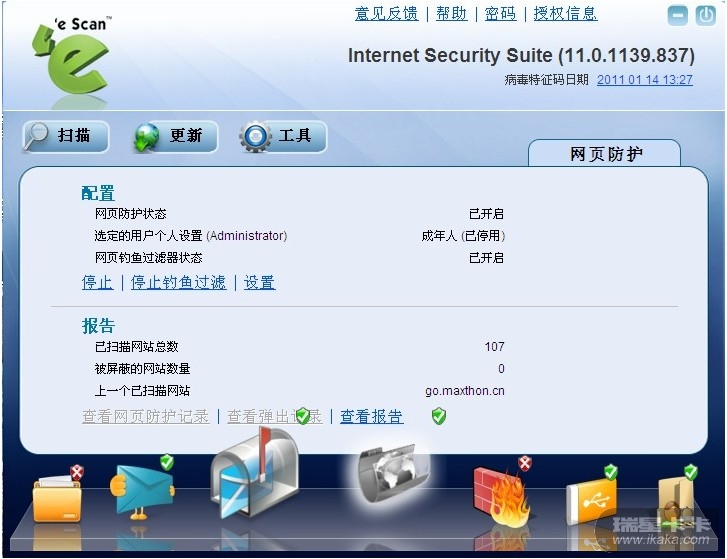Screen dimensions: 727x559
Task: Click the virus signature date link
Action: 645,80
